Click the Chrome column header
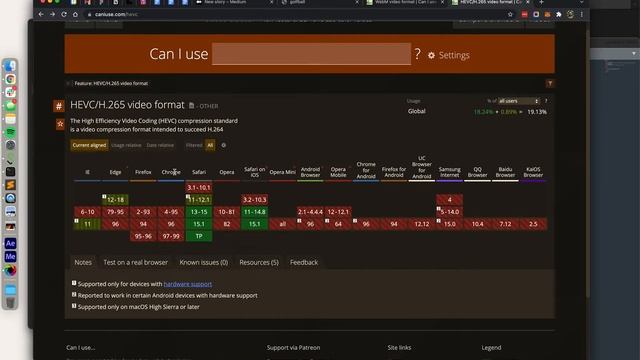The height and width of the screenshot is (360, 640). click(171, 172)
